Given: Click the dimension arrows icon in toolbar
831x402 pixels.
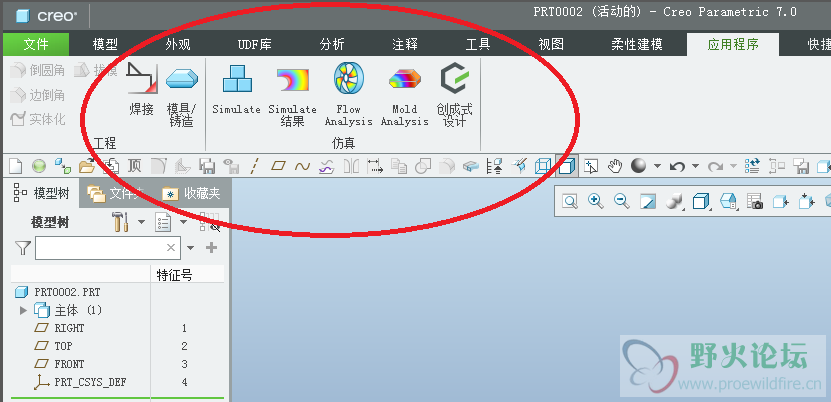Looking at the screenshot, I should point(375,166).
